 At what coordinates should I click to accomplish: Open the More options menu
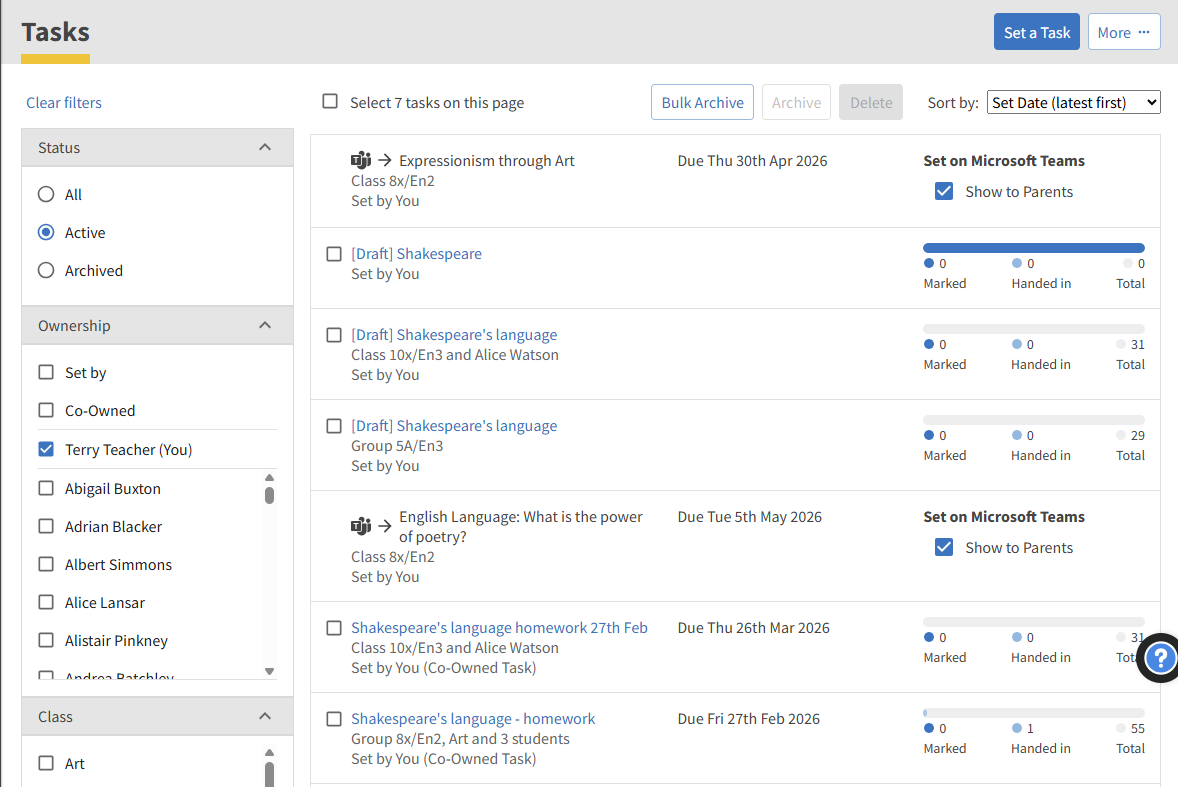[1124, 32]
